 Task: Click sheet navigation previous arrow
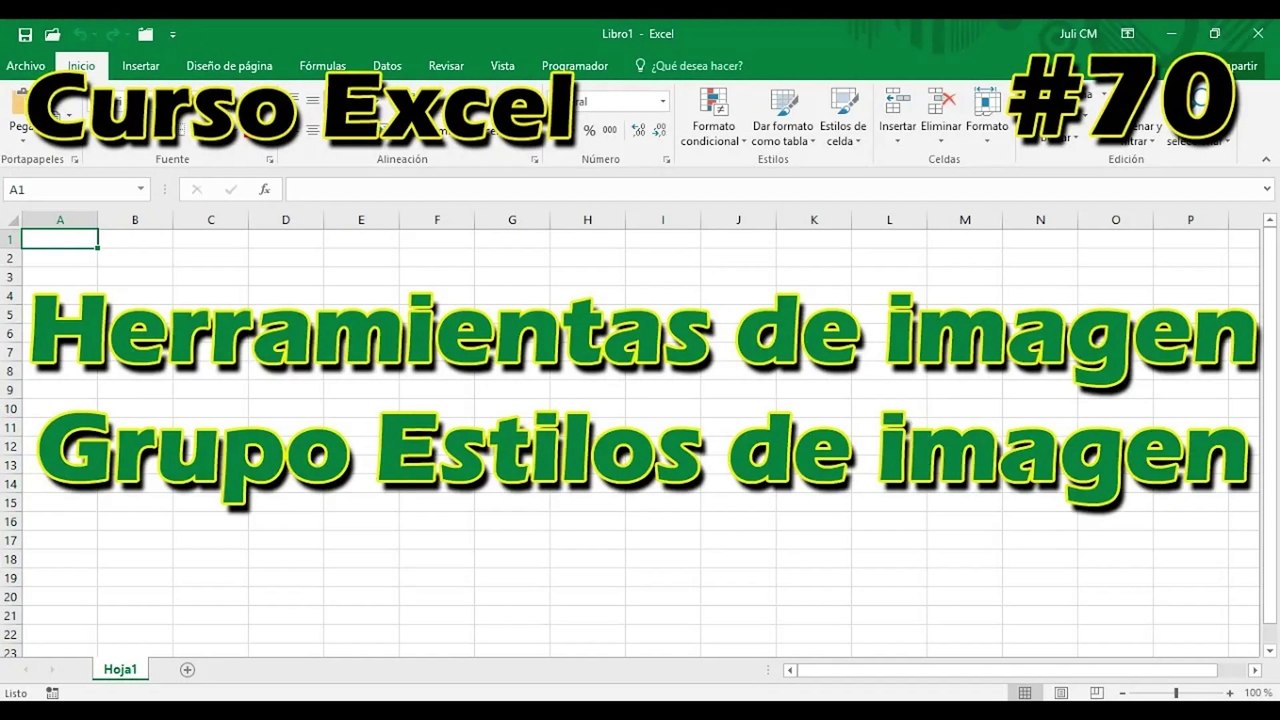point(25,670)
